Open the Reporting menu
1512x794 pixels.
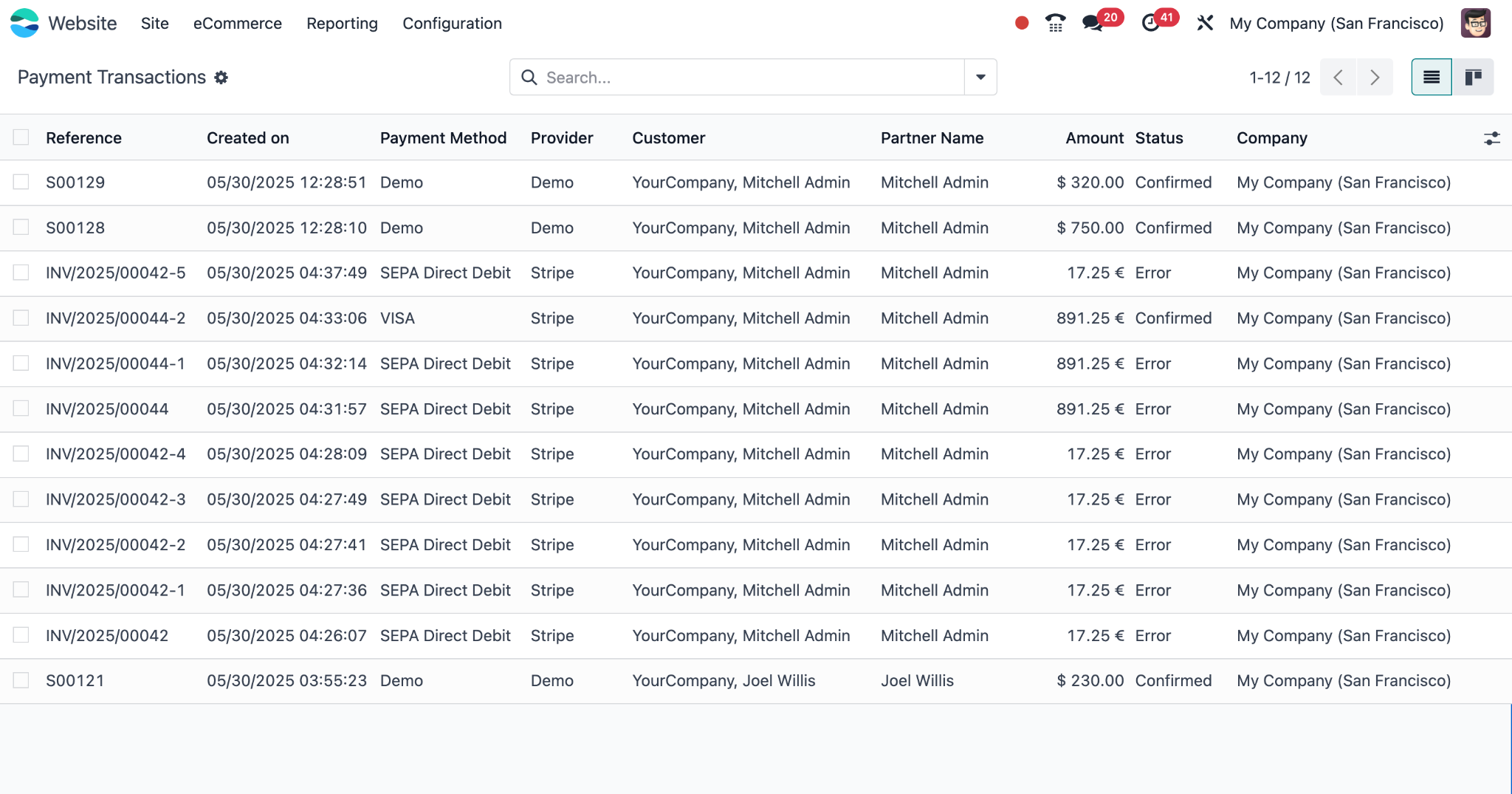(342, 24)
